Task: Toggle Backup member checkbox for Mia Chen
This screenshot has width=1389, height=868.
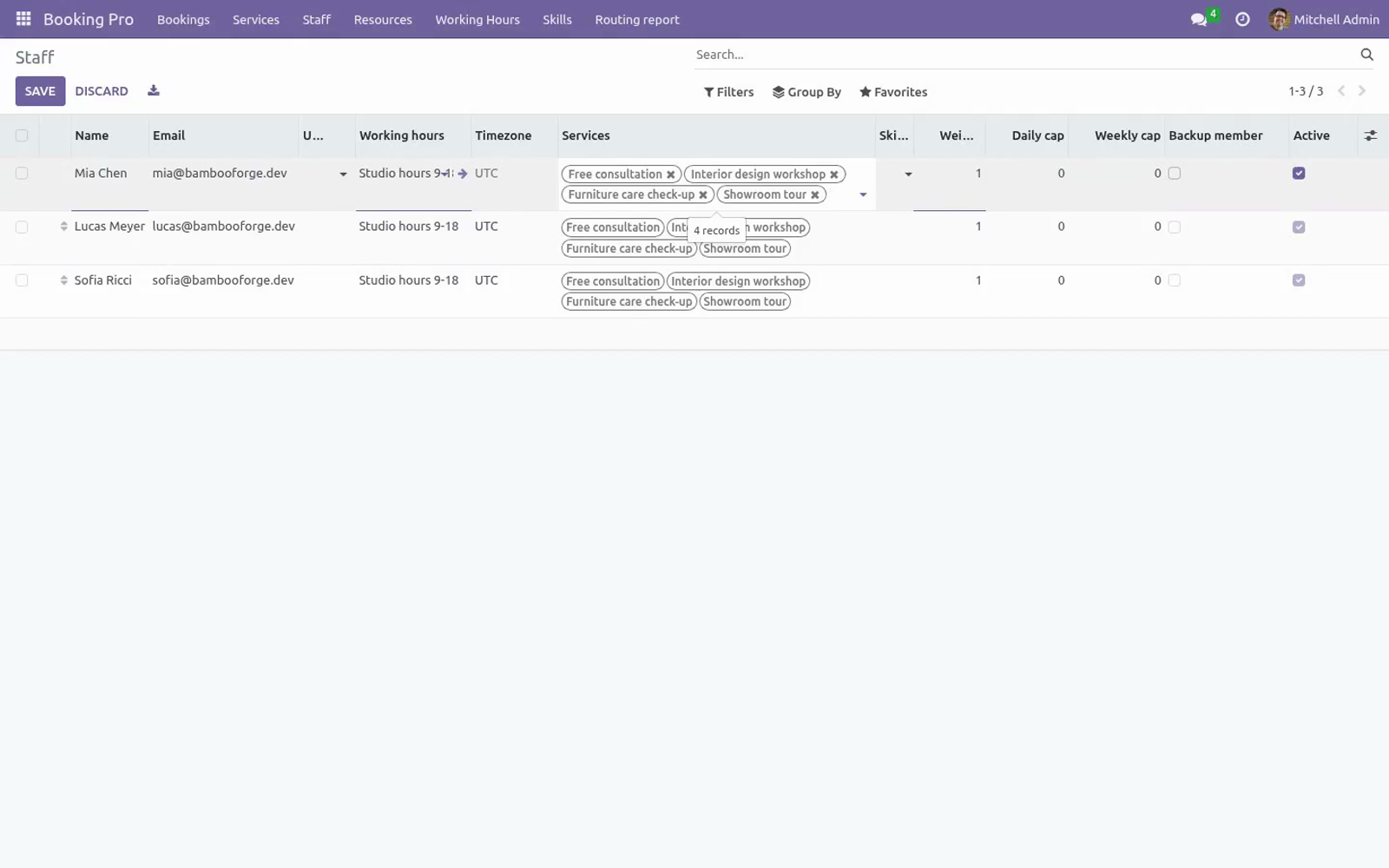Action: tap(1175, 174)
